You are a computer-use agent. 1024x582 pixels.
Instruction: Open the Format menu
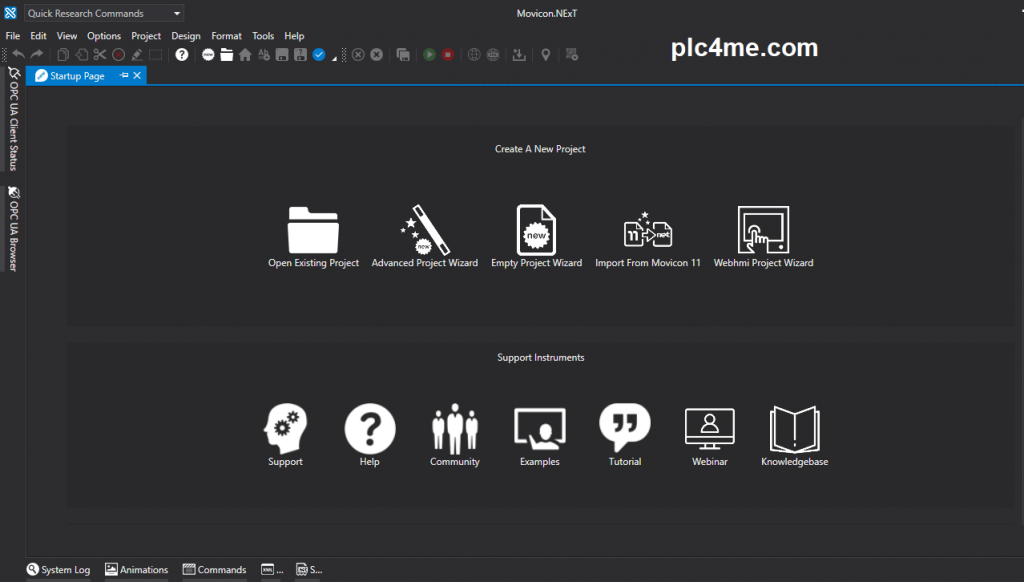click(226, 36)
